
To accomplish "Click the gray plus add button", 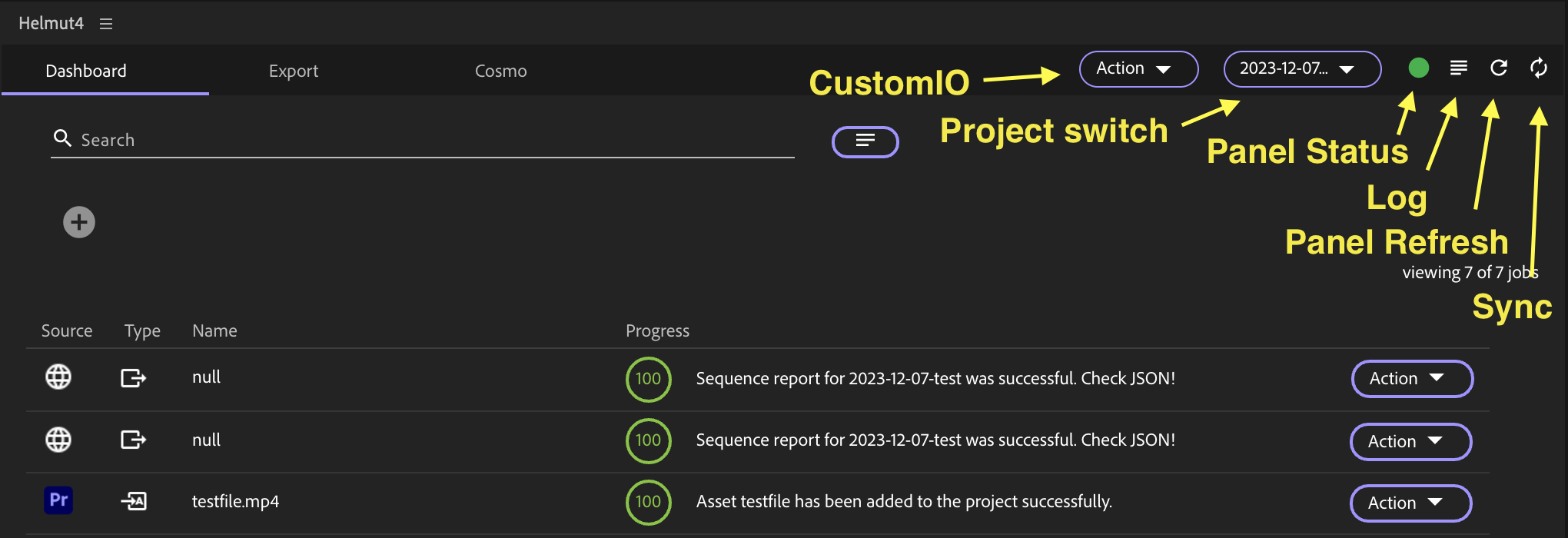I will [79, 223].
